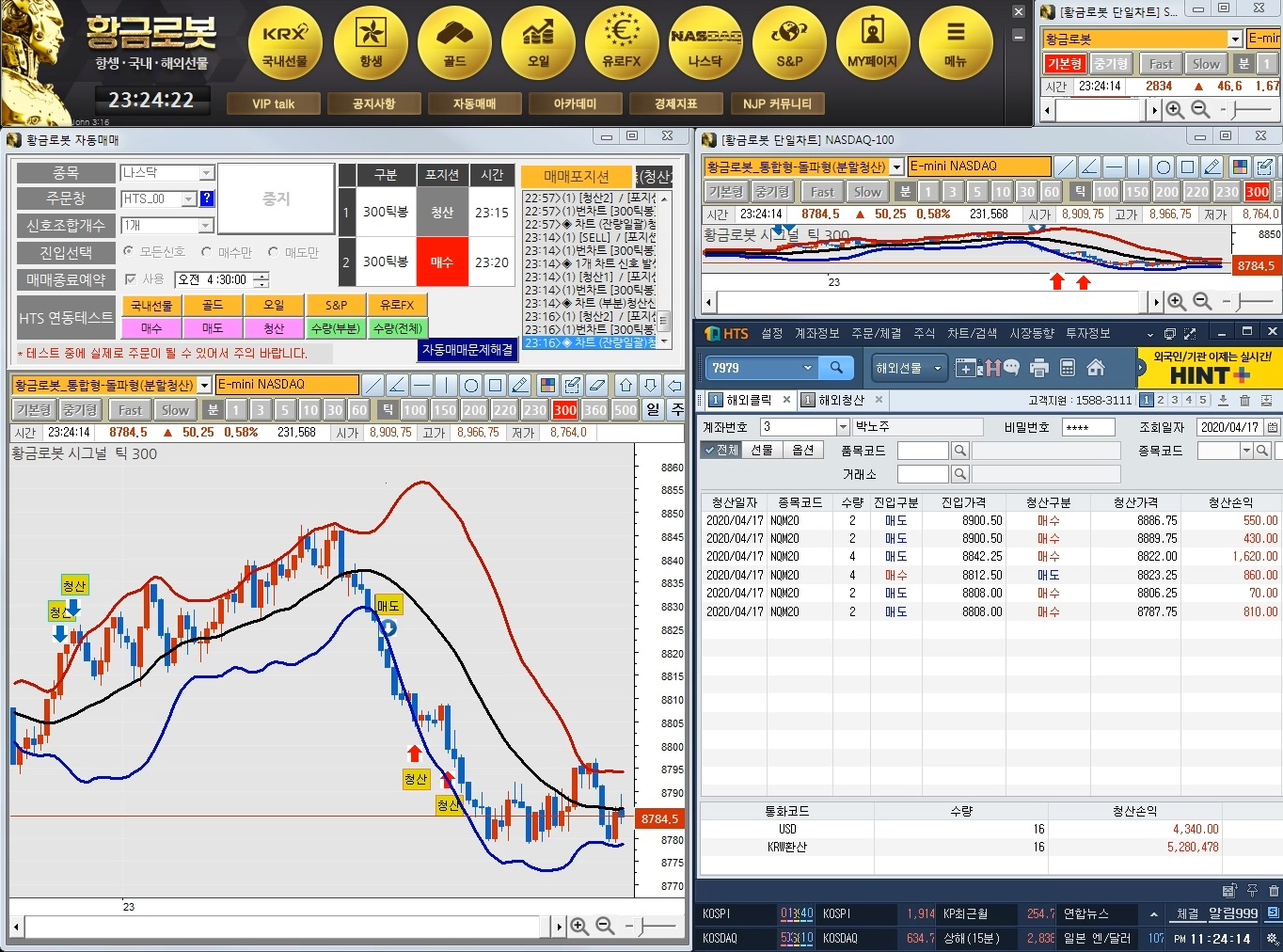Toggle the 전체 filter in HTS

coord(721,450)
